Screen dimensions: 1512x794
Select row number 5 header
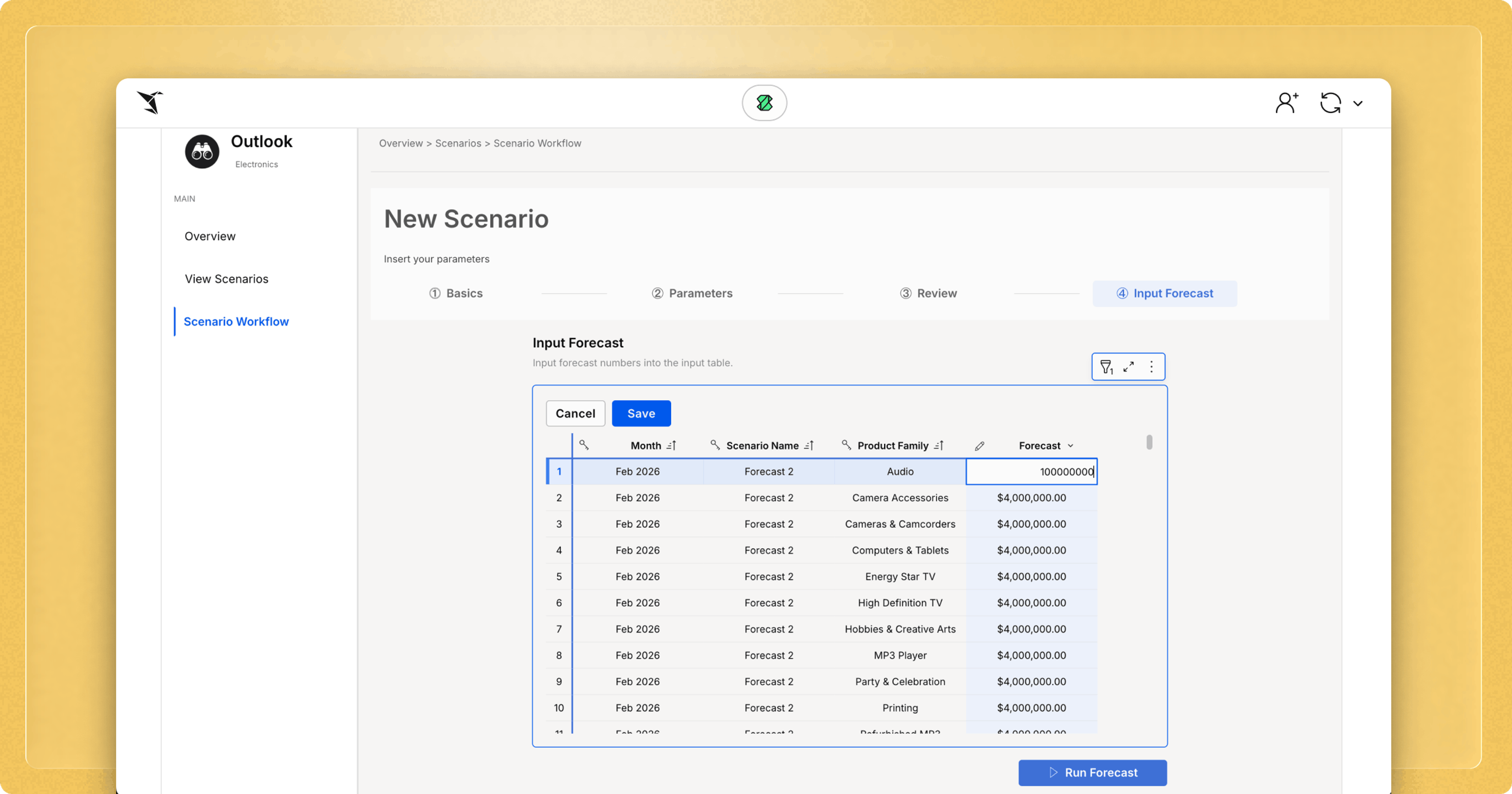point(559,577)
